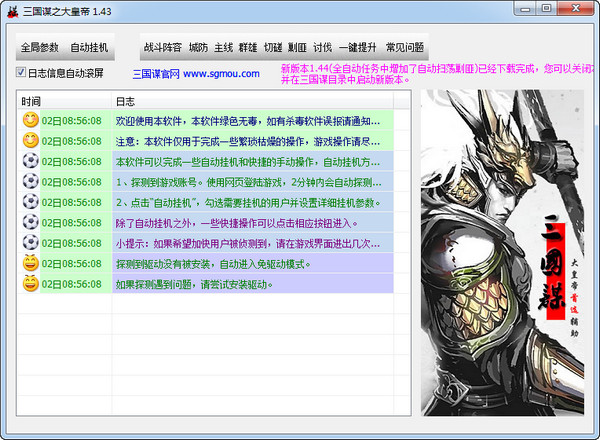The width and height of the screenshot is (600, 440).
Task: Minimize the 三国谋之大皇帝 window
Action: pyautogui.click(x=525, y=8)
